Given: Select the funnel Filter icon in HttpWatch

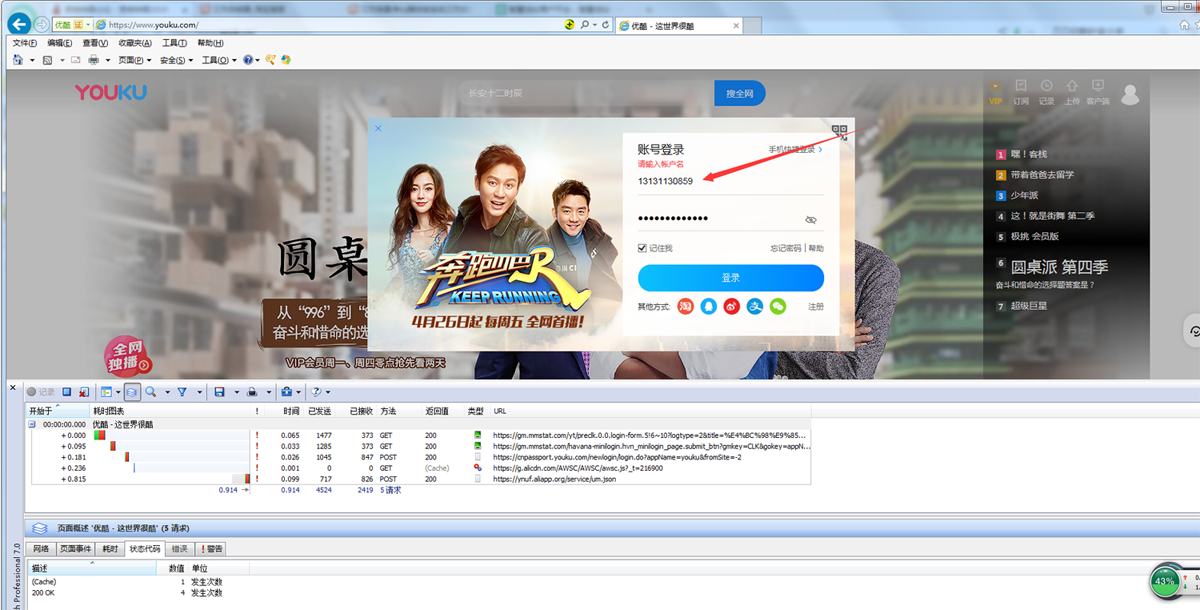Looking at the screenshot, I should point(184,391).
